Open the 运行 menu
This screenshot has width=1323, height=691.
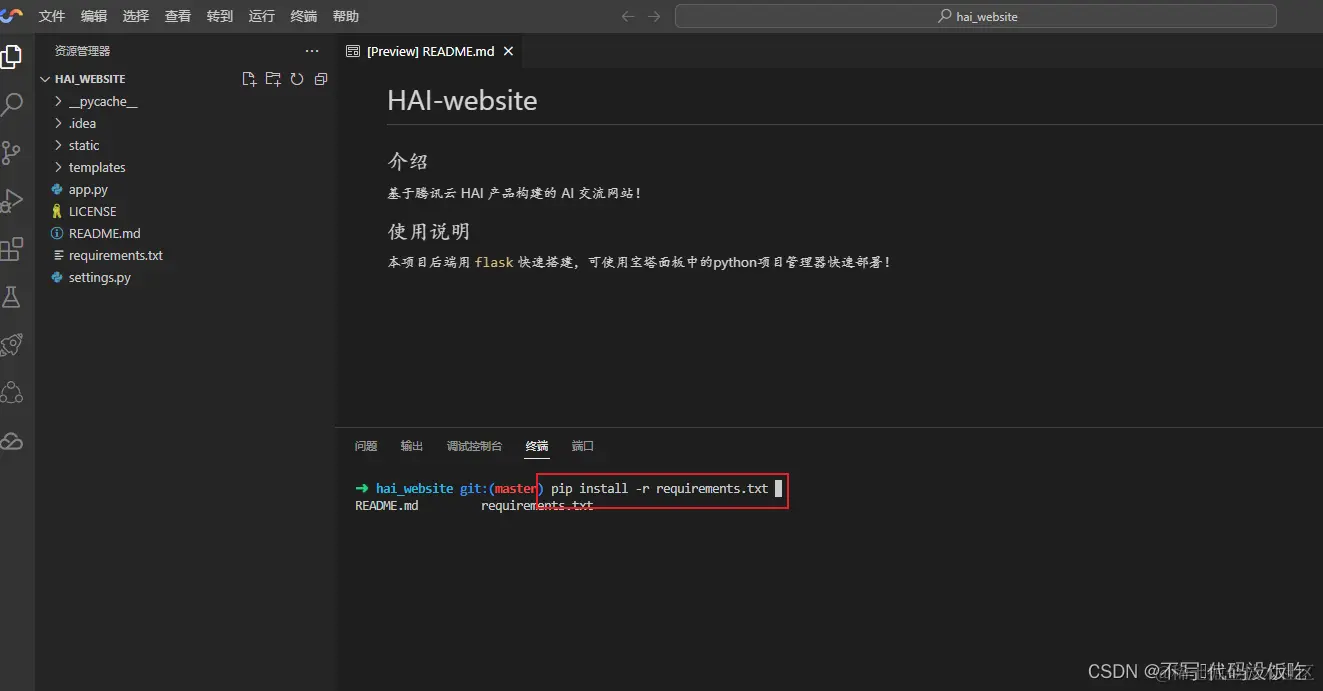(x=262, y=16)
